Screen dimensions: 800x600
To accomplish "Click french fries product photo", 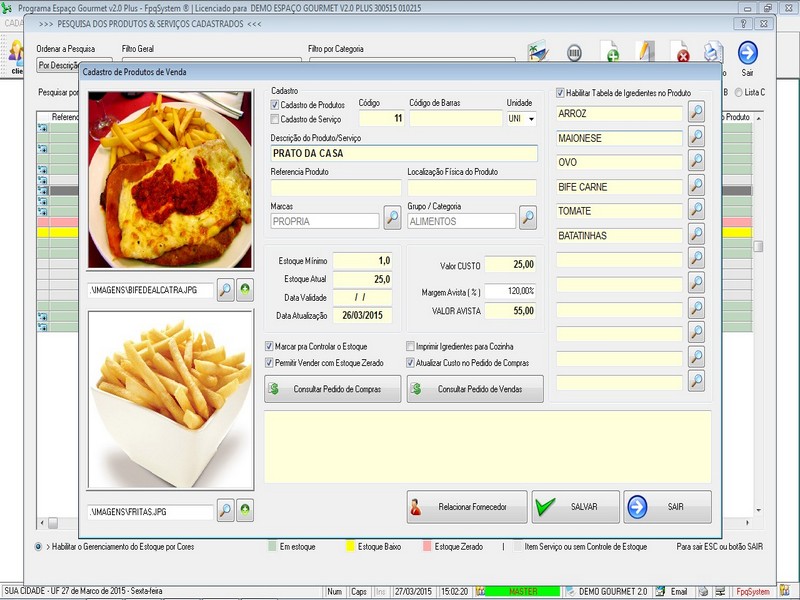I will pos(170,400).
